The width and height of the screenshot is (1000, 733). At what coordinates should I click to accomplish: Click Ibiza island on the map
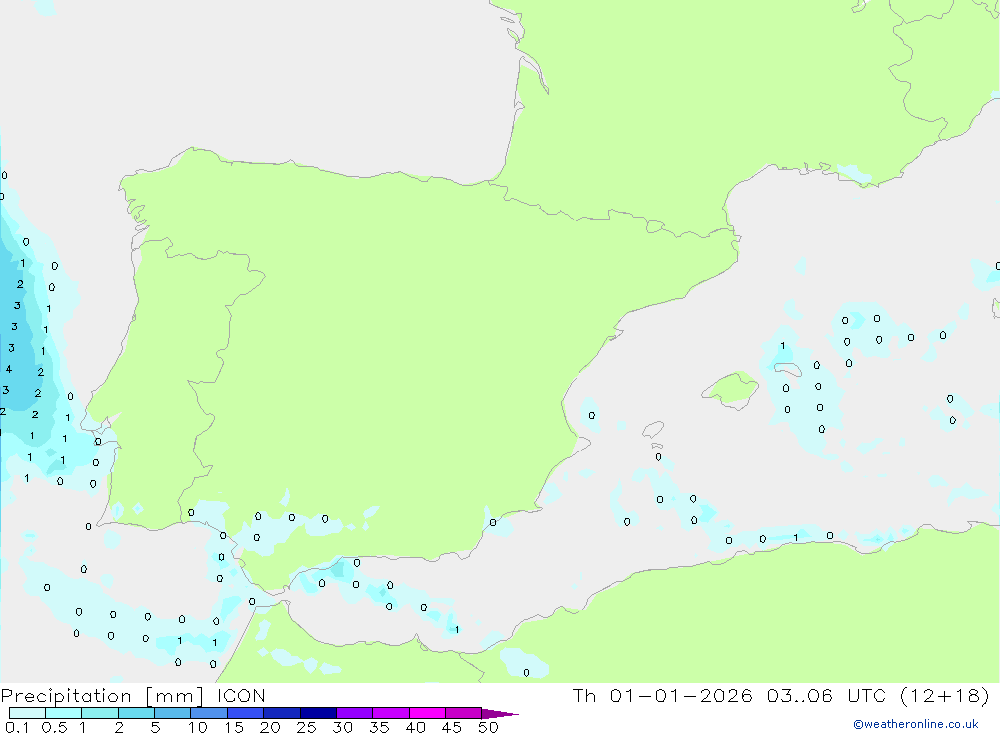653,429
